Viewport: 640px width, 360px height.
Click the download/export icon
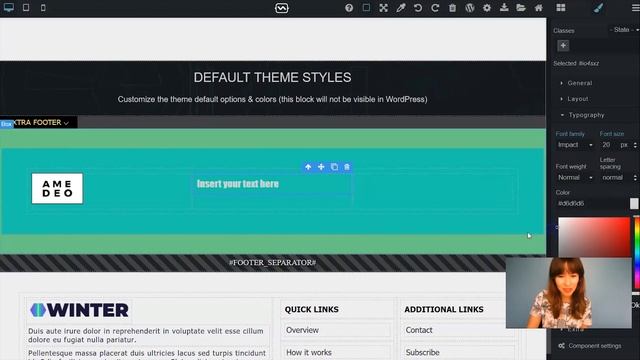point(504,7)
